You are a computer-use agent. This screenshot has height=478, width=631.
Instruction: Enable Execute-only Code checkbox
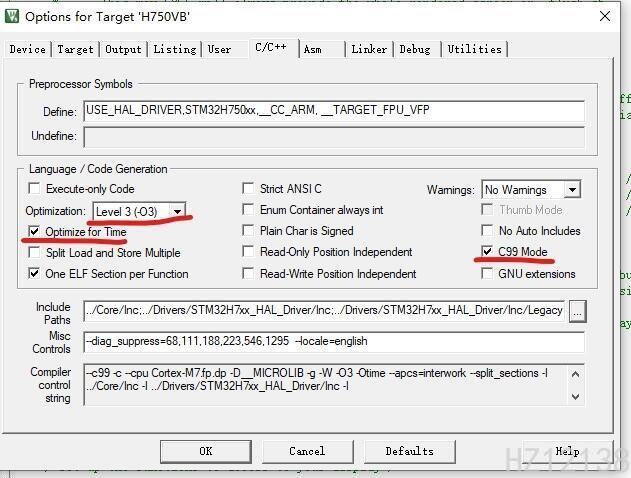pos(34,188)
